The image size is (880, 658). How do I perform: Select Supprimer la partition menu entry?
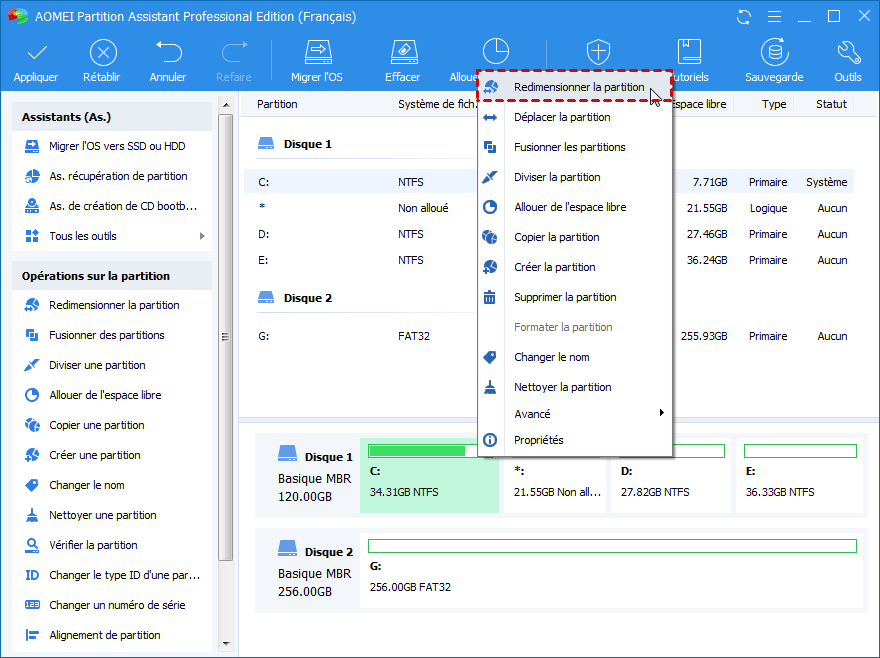[564, 297]
